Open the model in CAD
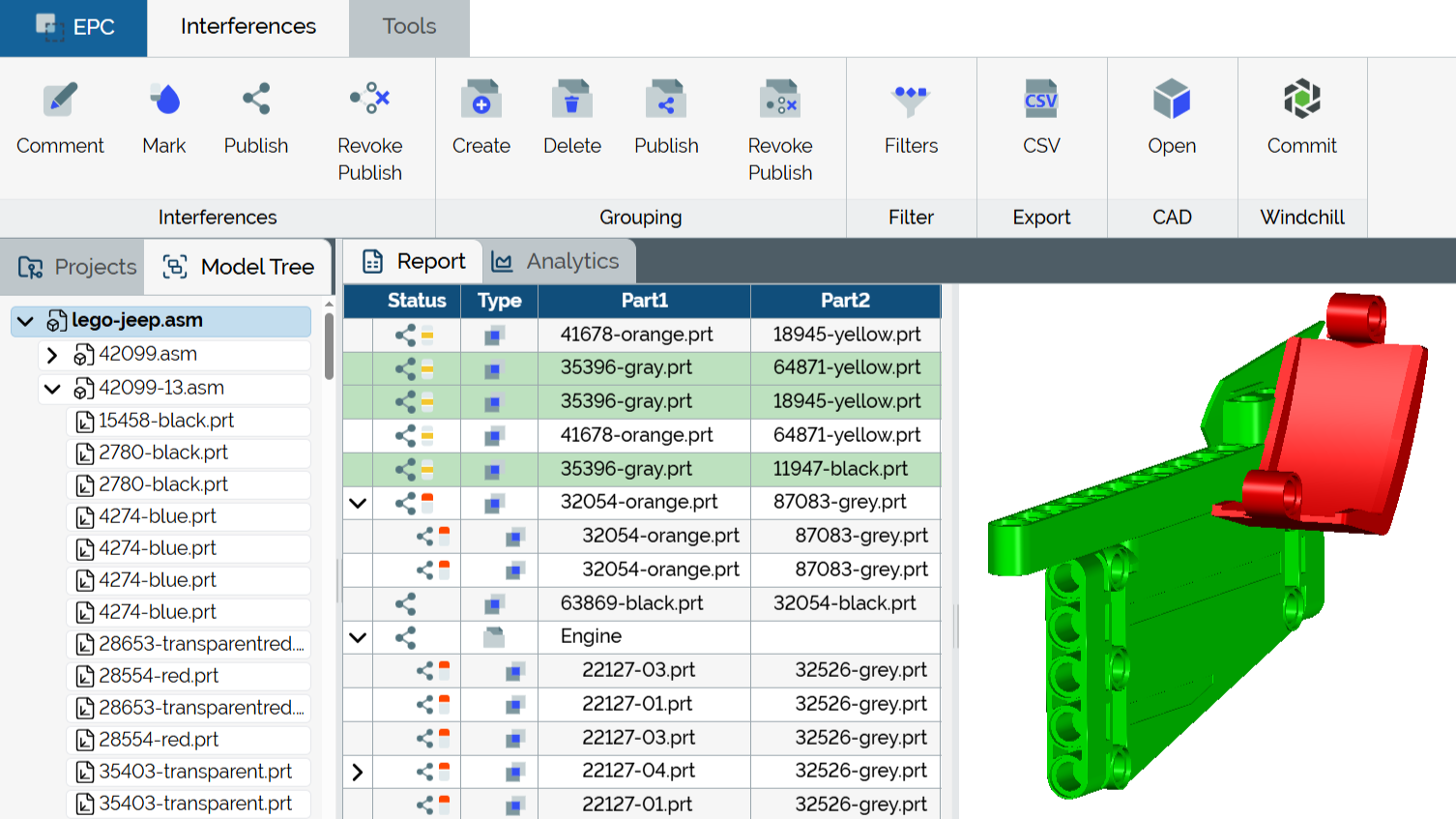This screenshot has height=819, width=1456. tap(1172, 116)
